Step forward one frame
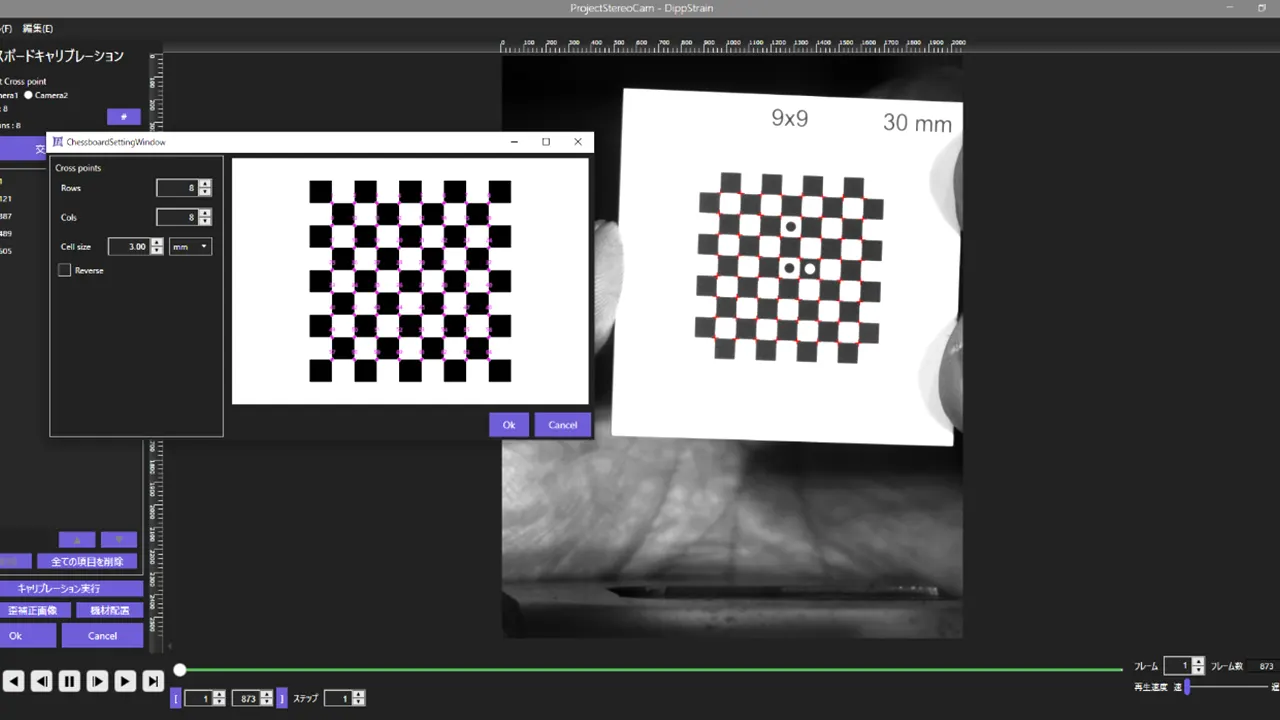Viewport: 1280px width, 720px height. click(97, 681)
